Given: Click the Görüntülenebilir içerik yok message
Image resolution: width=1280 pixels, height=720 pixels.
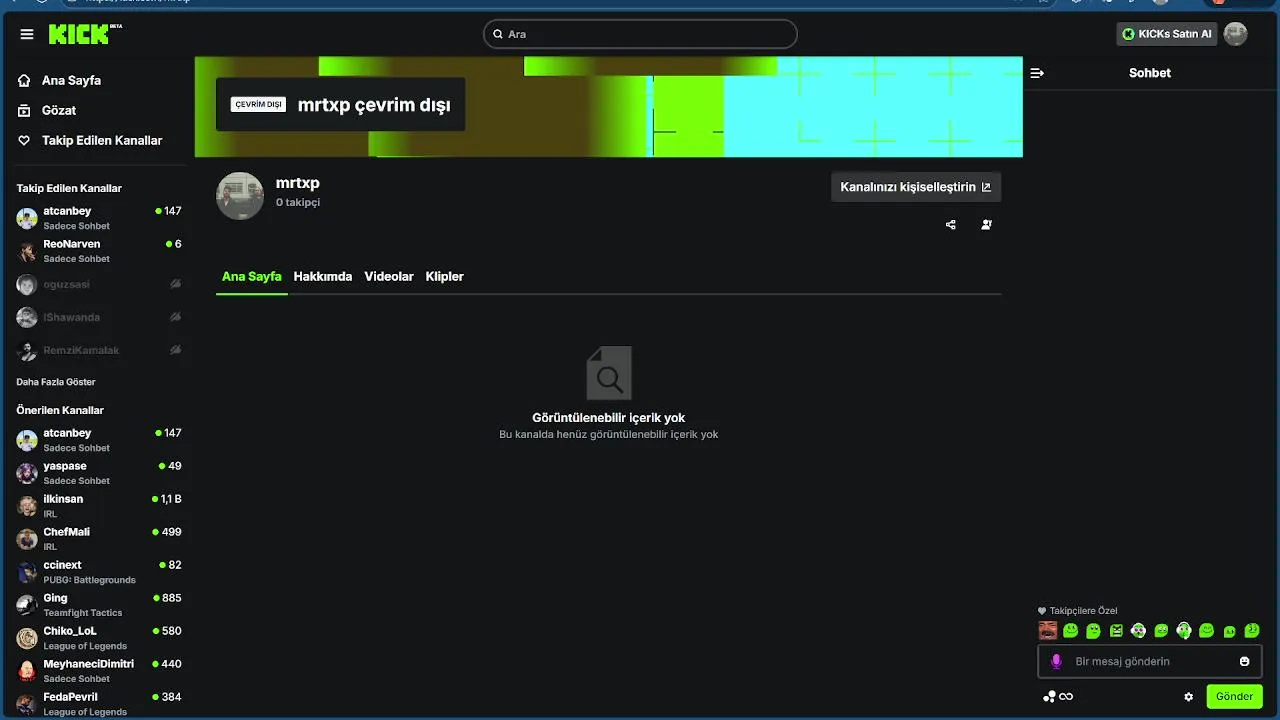Looking at the screenshot, I should pos(609,418).
